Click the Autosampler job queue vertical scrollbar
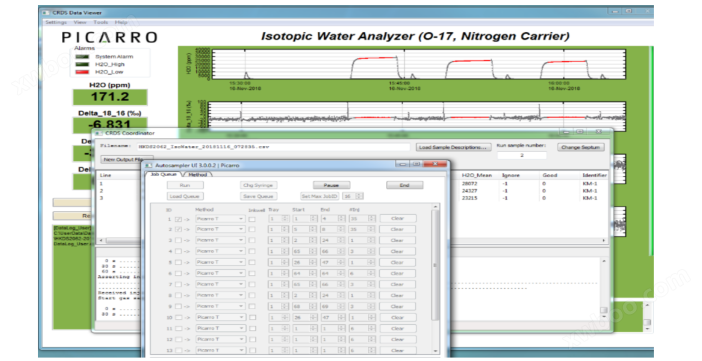The height and width of the screenshot is (361, 702). (x=435, y=279)
